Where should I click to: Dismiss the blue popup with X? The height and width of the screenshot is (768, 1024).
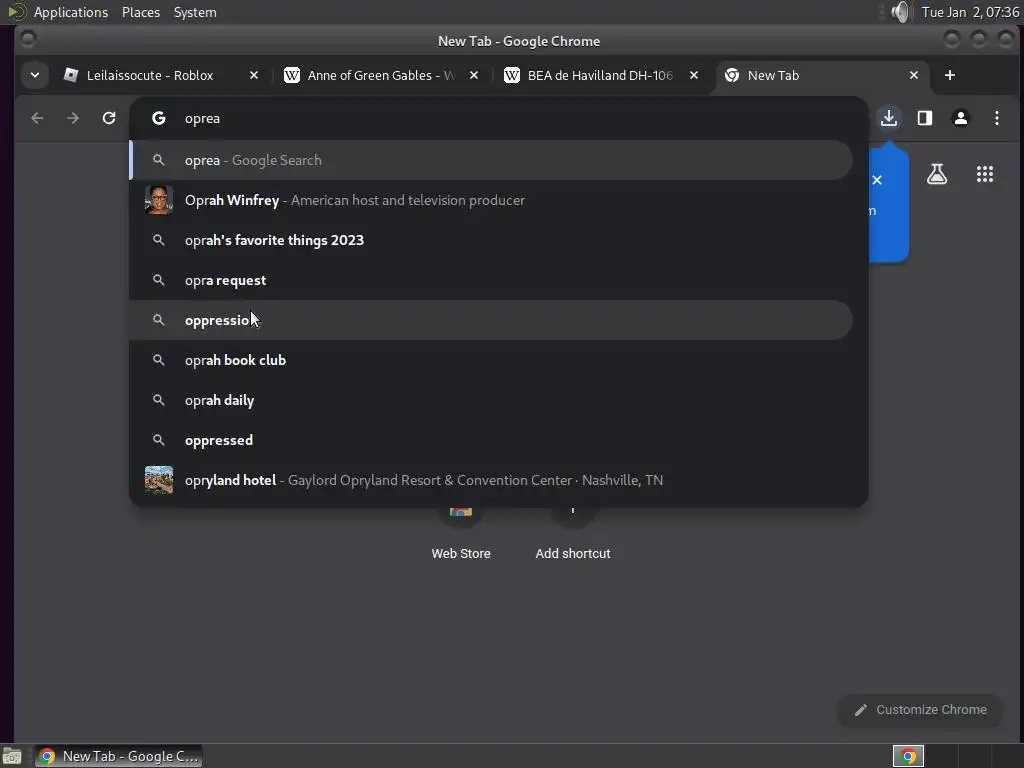(877, 180)
